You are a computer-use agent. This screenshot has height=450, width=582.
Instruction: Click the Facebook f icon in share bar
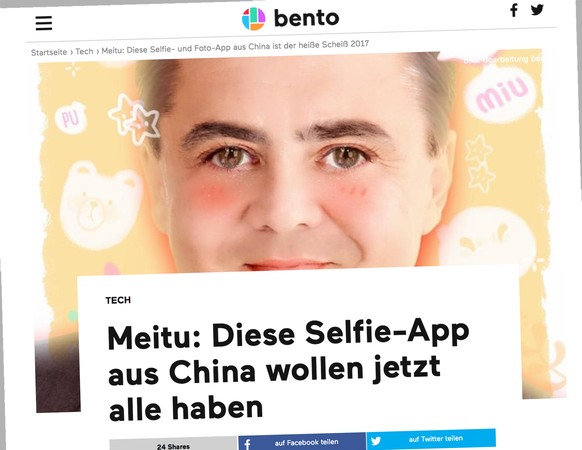pos(247,444)
